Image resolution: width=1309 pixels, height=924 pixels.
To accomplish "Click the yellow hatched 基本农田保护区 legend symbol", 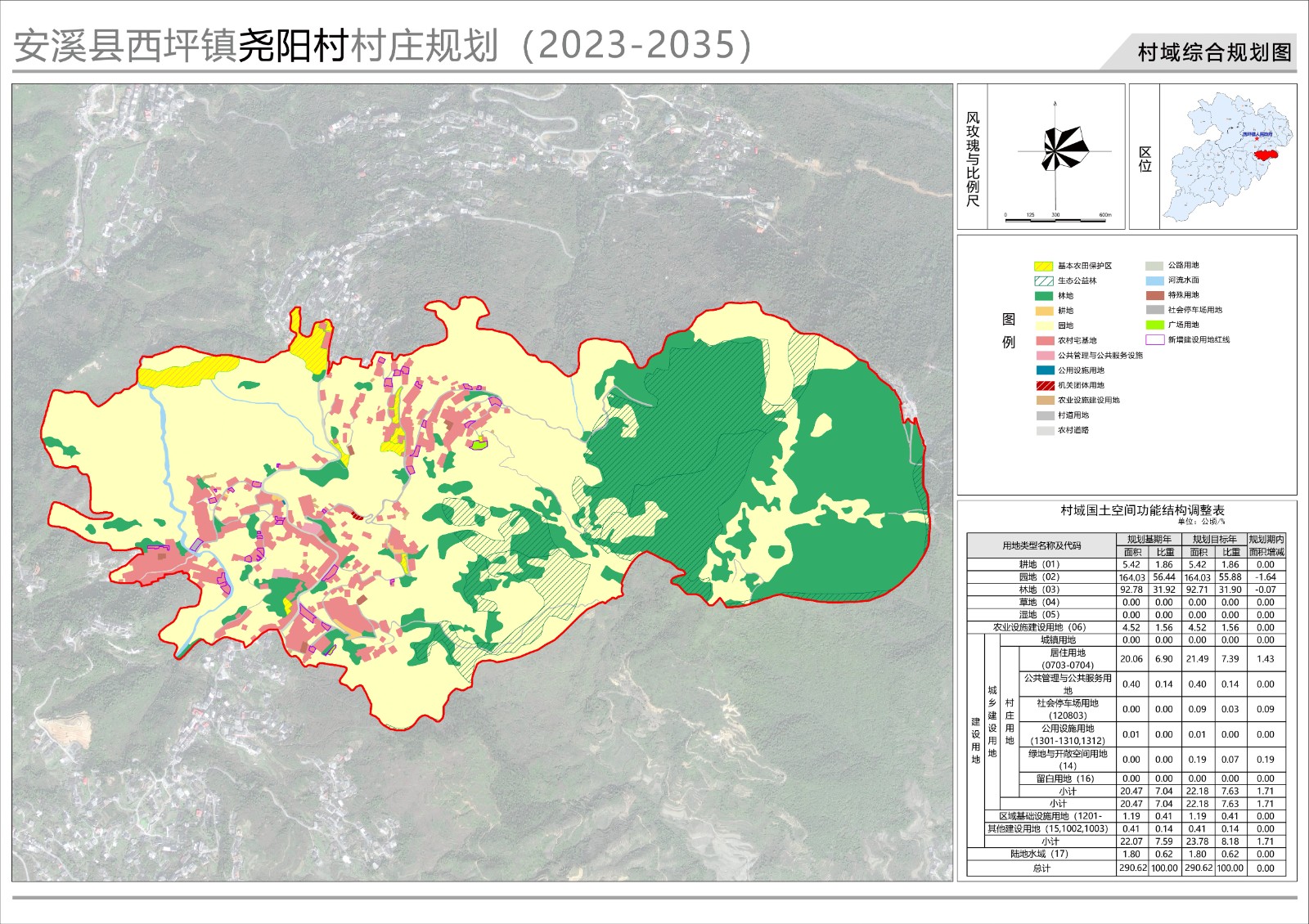I will click(x=1044, y=266).
